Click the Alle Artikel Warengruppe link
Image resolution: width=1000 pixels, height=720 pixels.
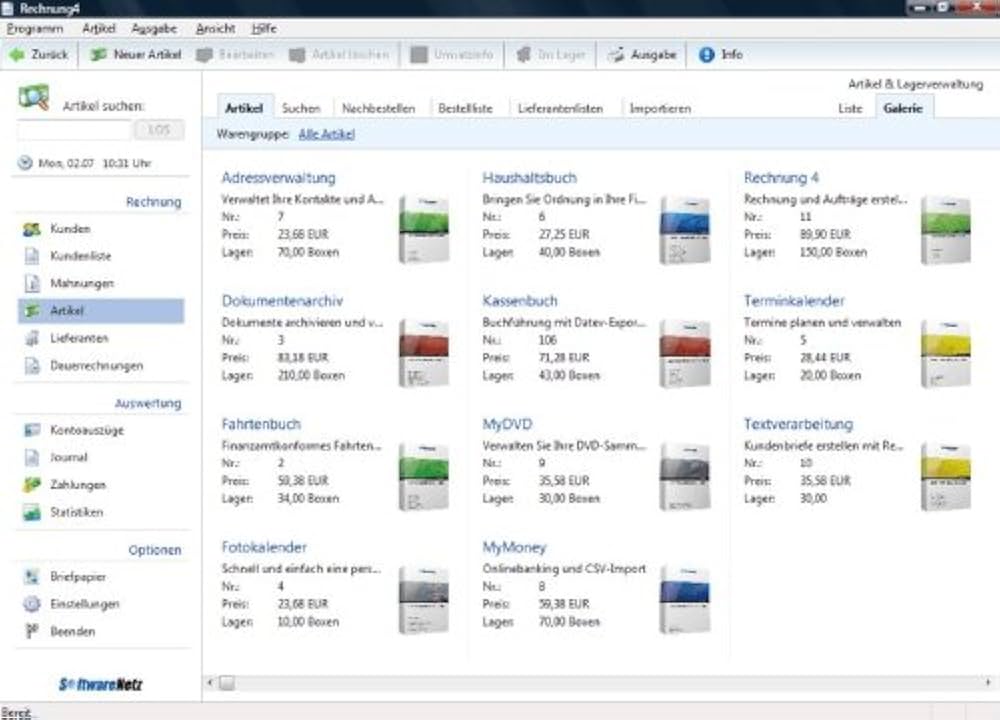[x=327, y=135]
